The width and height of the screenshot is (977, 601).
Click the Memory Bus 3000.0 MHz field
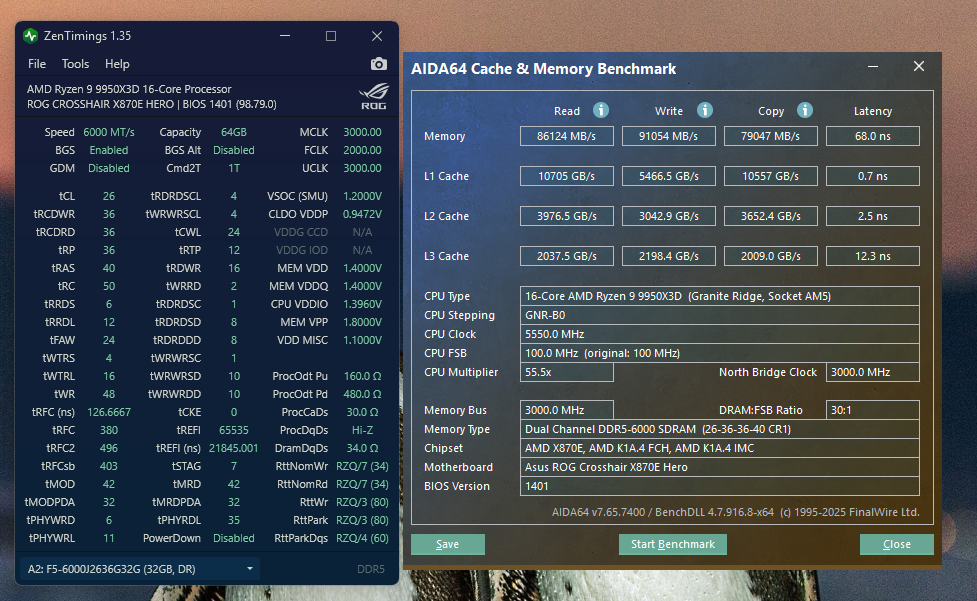pos(566,410)
